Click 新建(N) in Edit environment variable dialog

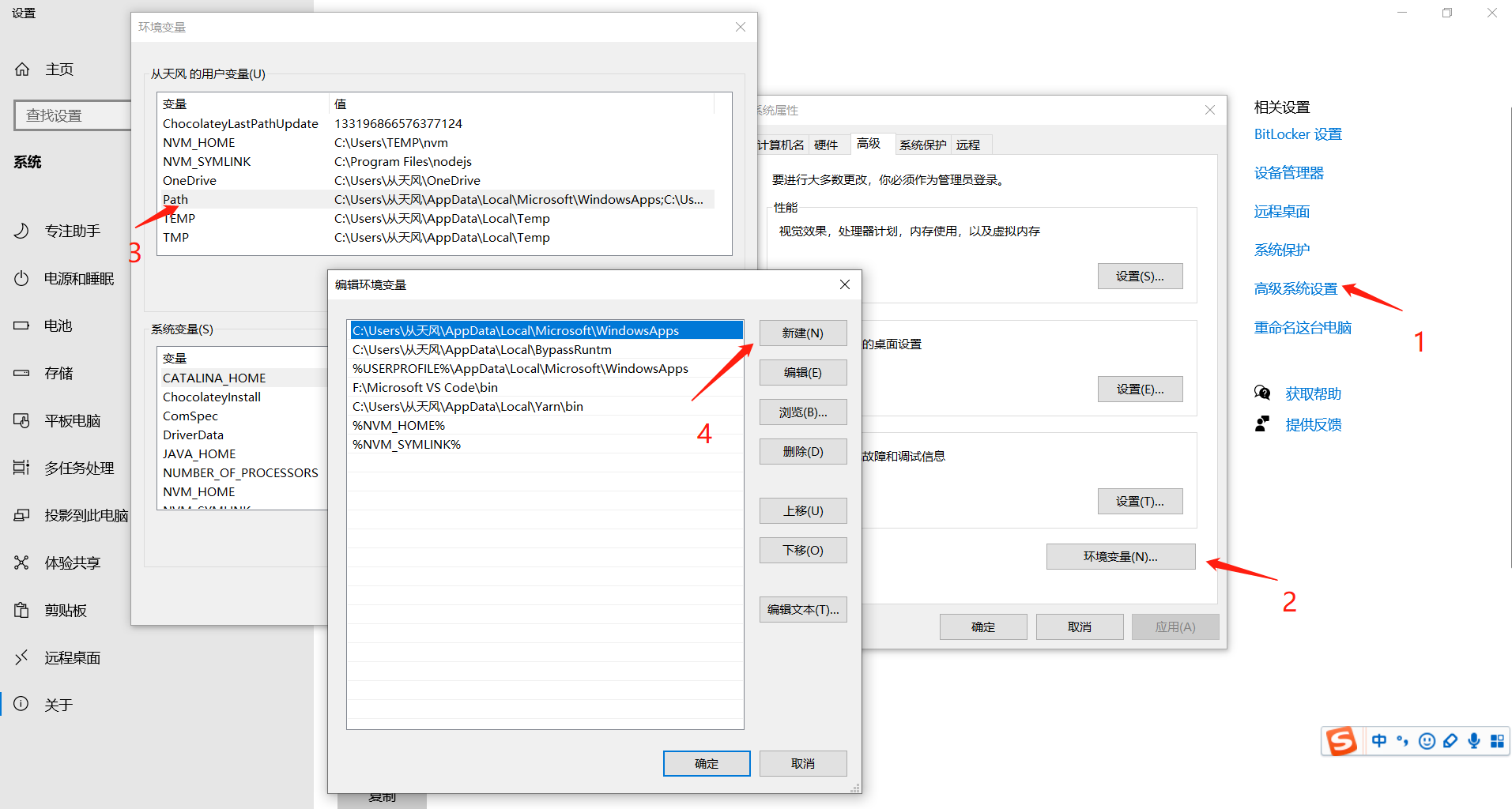pos(803,333)
